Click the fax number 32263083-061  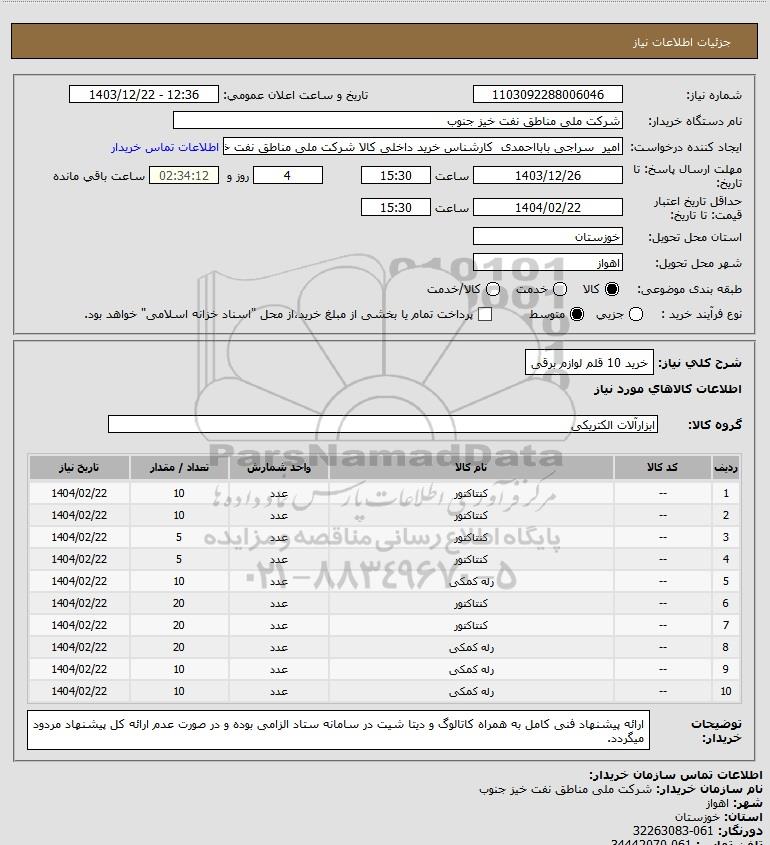(672, 830)
